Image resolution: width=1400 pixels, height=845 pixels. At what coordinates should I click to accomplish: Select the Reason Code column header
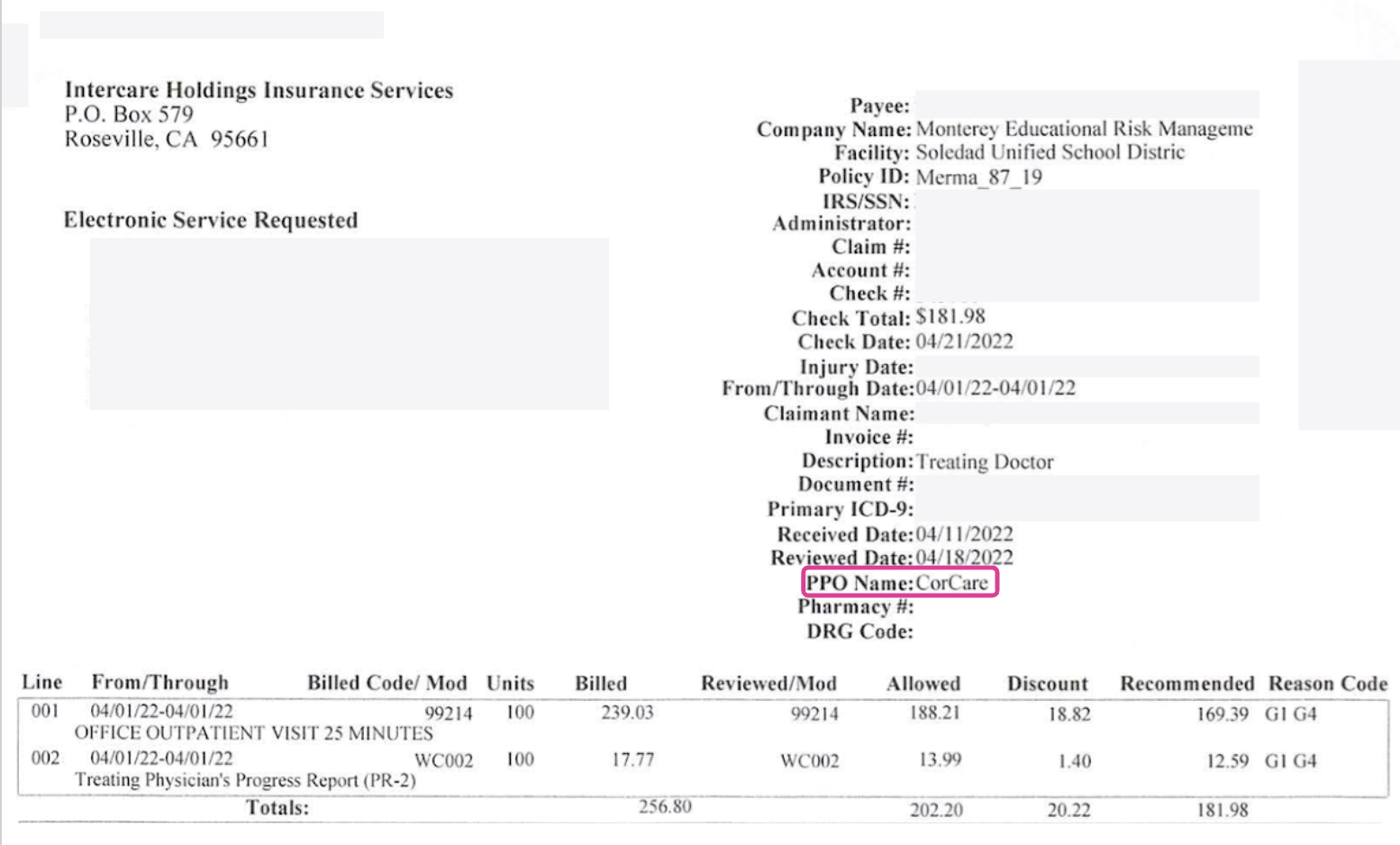[x=1328, y=684]
